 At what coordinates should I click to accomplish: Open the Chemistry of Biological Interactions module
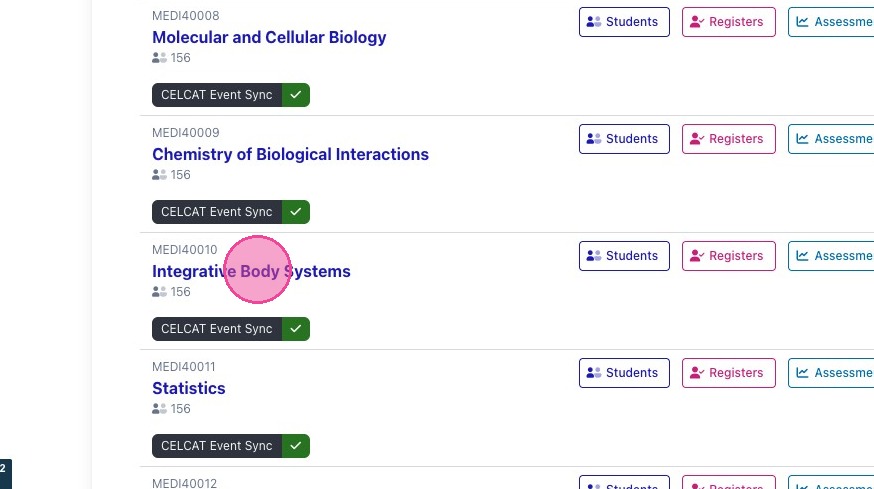tap(290, 155)
